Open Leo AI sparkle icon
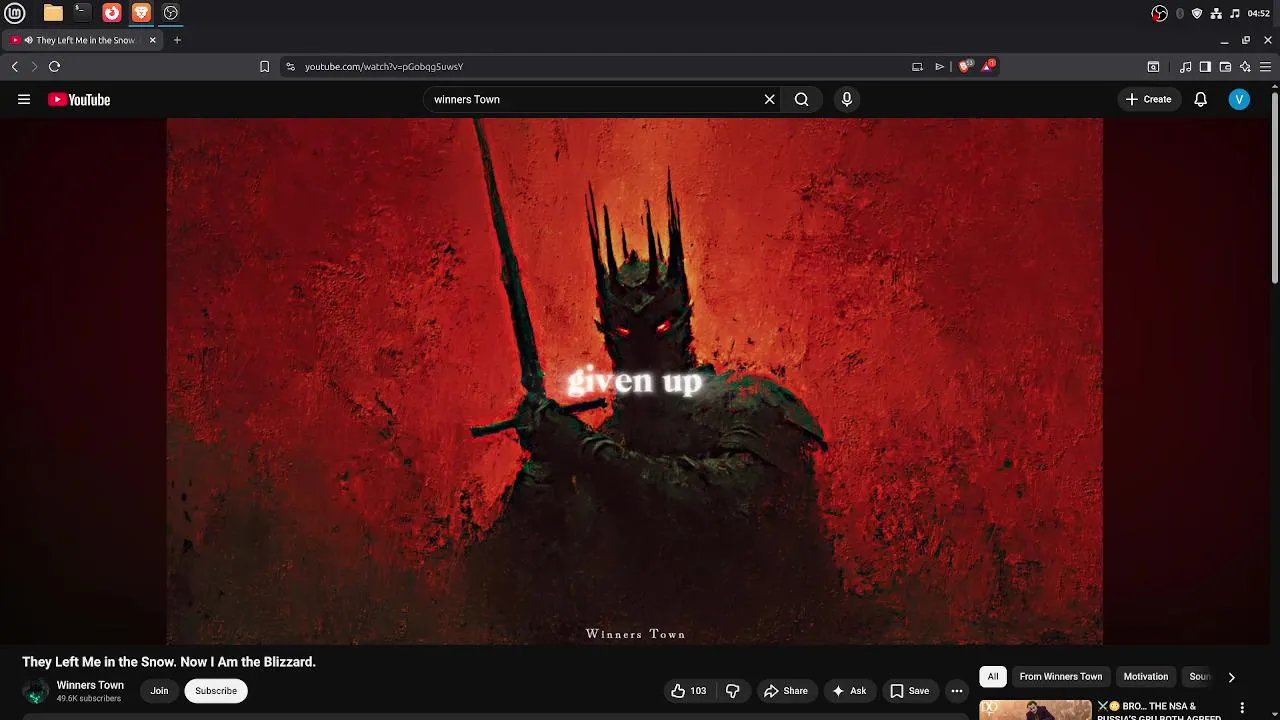This screenshot has width=1280, height=720. click(x=1245, y=67)
